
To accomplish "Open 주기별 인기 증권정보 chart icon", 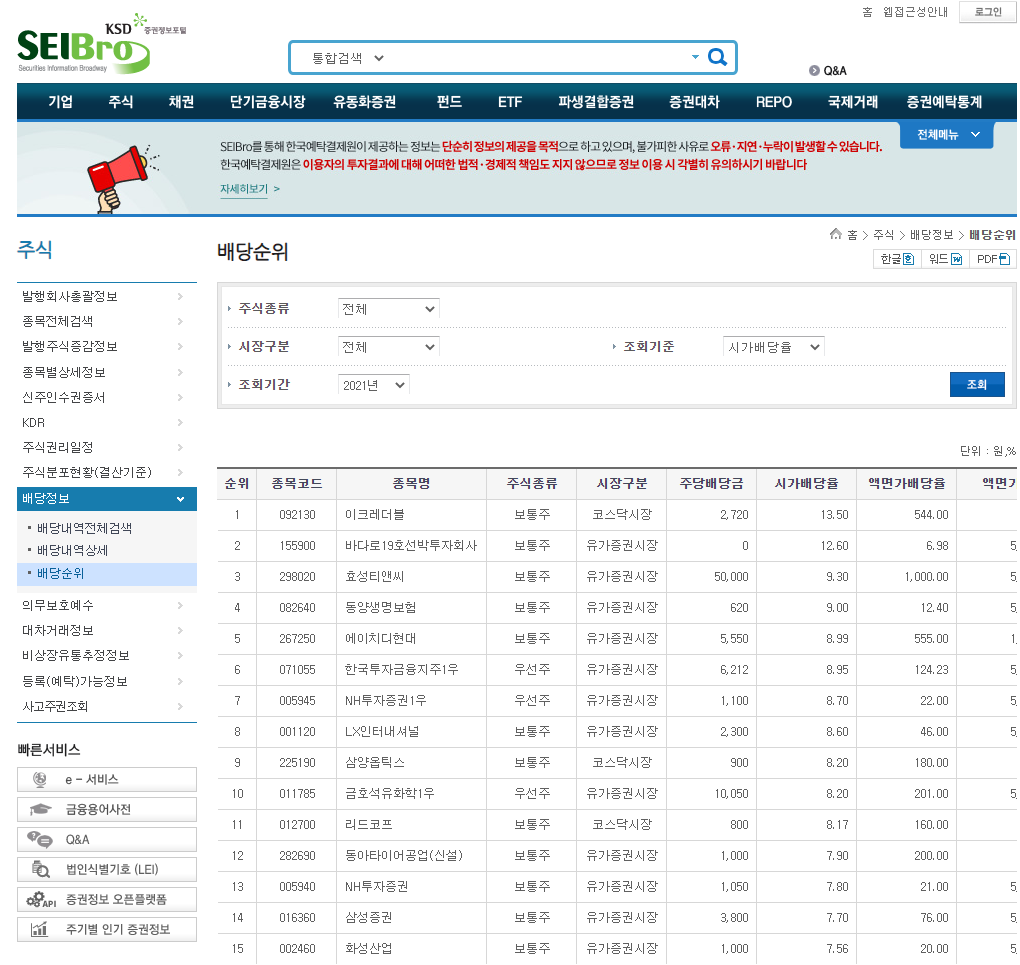I will (40, 929).
